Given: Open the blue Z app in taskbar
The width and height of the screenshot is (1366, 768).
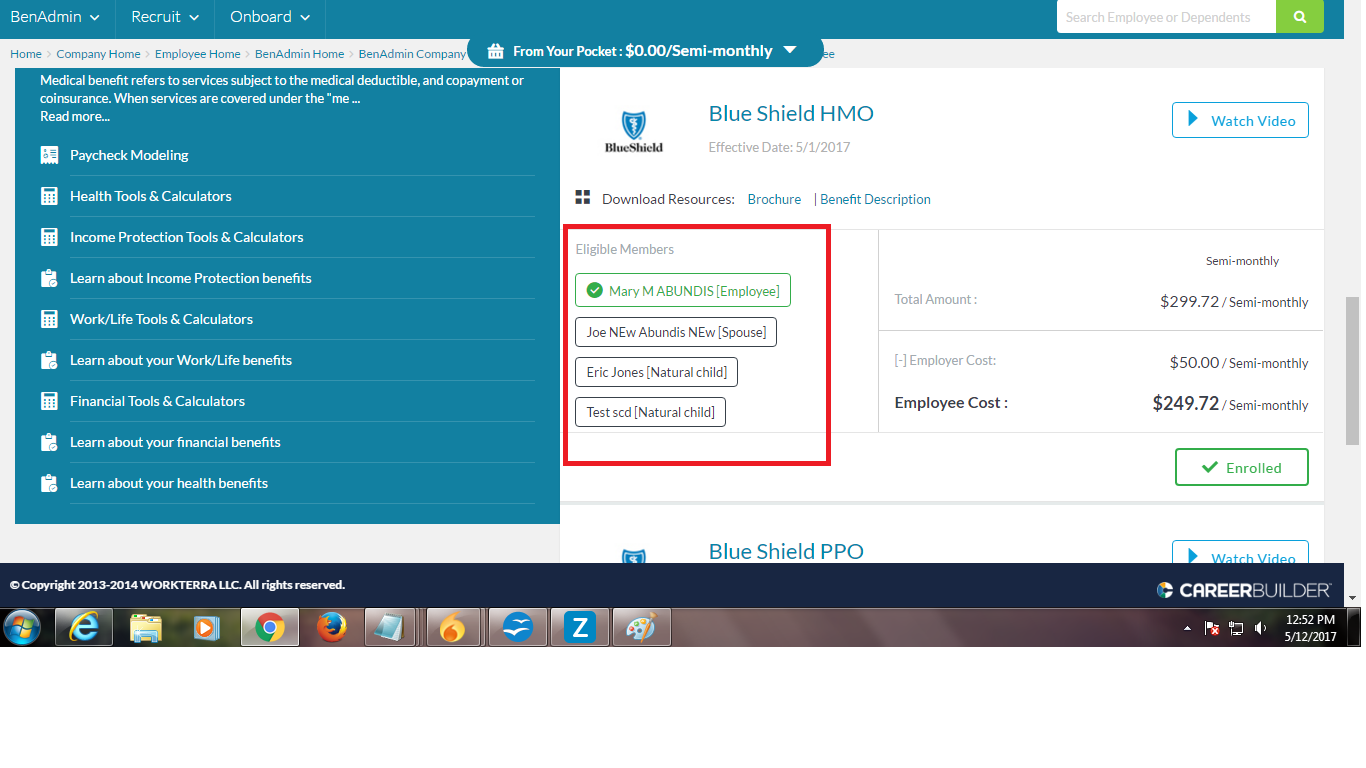Looking at the screenshot, I should pyautogui.click(x=579, y=628).
